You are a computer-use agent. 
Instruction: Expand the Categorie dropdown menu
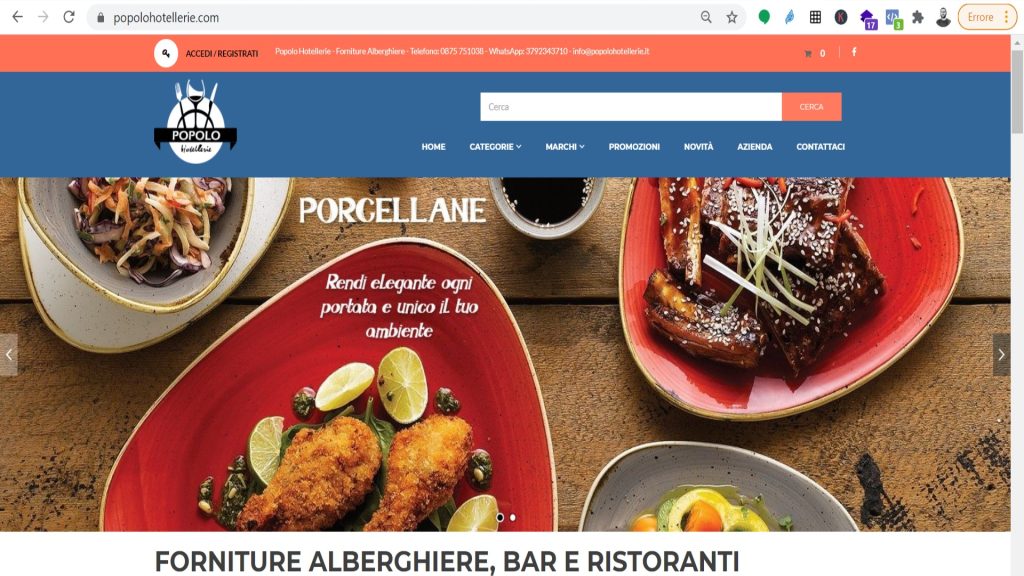click(x=495, y=147)
